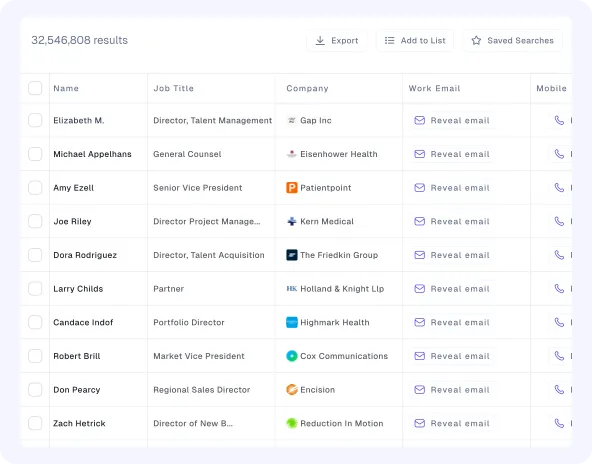Reveal email for Dora Rodriguez
592x464 pixels.
452,255
